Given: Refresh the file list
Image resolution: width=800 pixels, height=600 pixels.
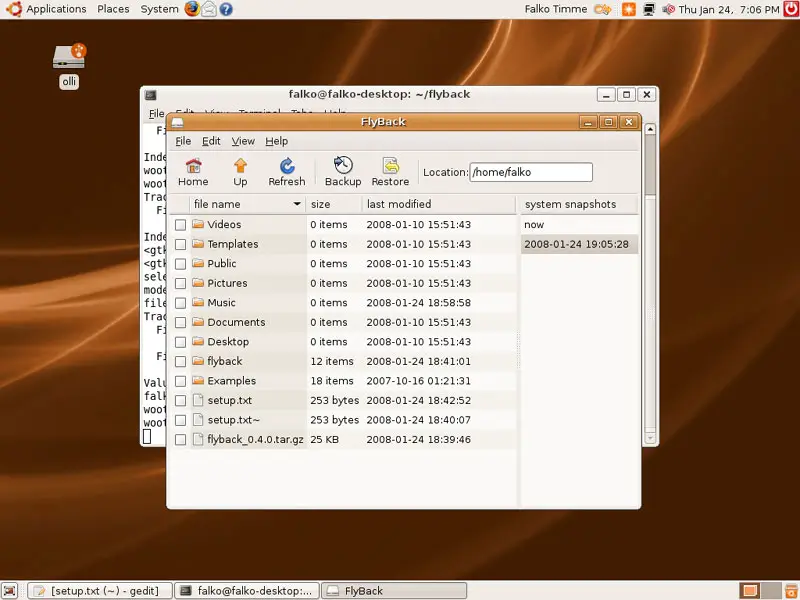Looking at the screenshot, I should (x=287, y=172).
